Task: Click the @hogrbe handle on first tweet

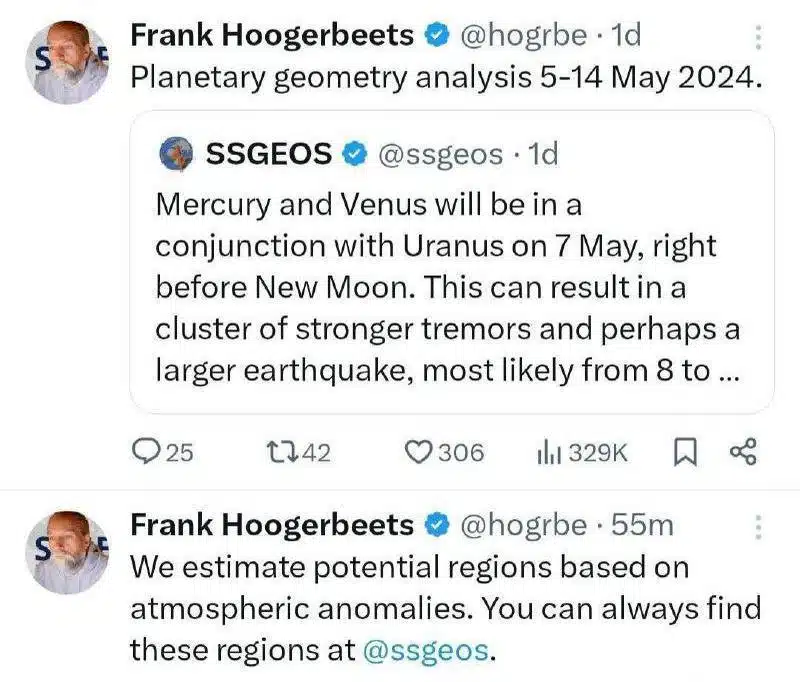Action: [x=523, y=36]
